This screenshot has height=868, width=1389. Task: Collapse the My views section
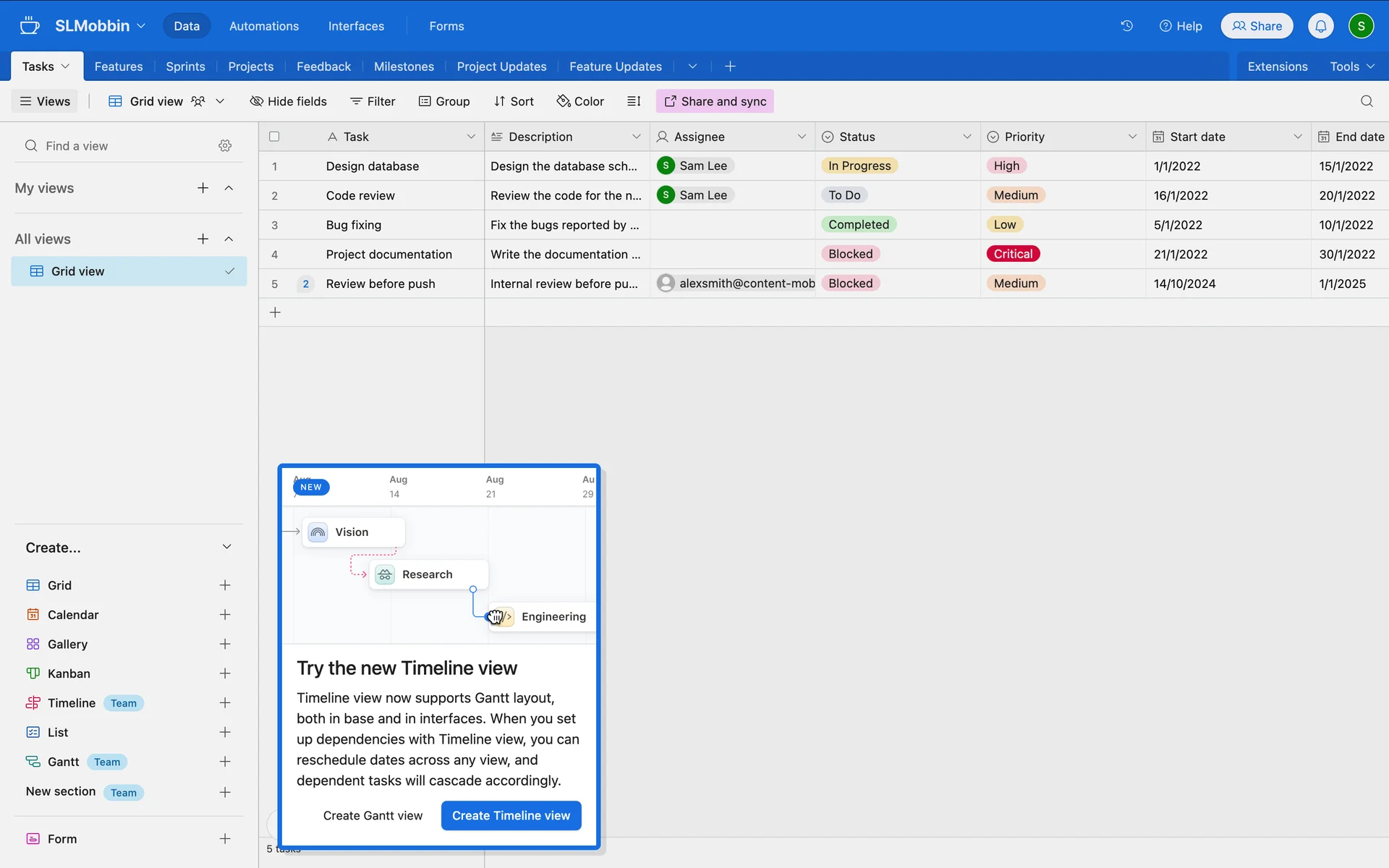coord(229,188)
